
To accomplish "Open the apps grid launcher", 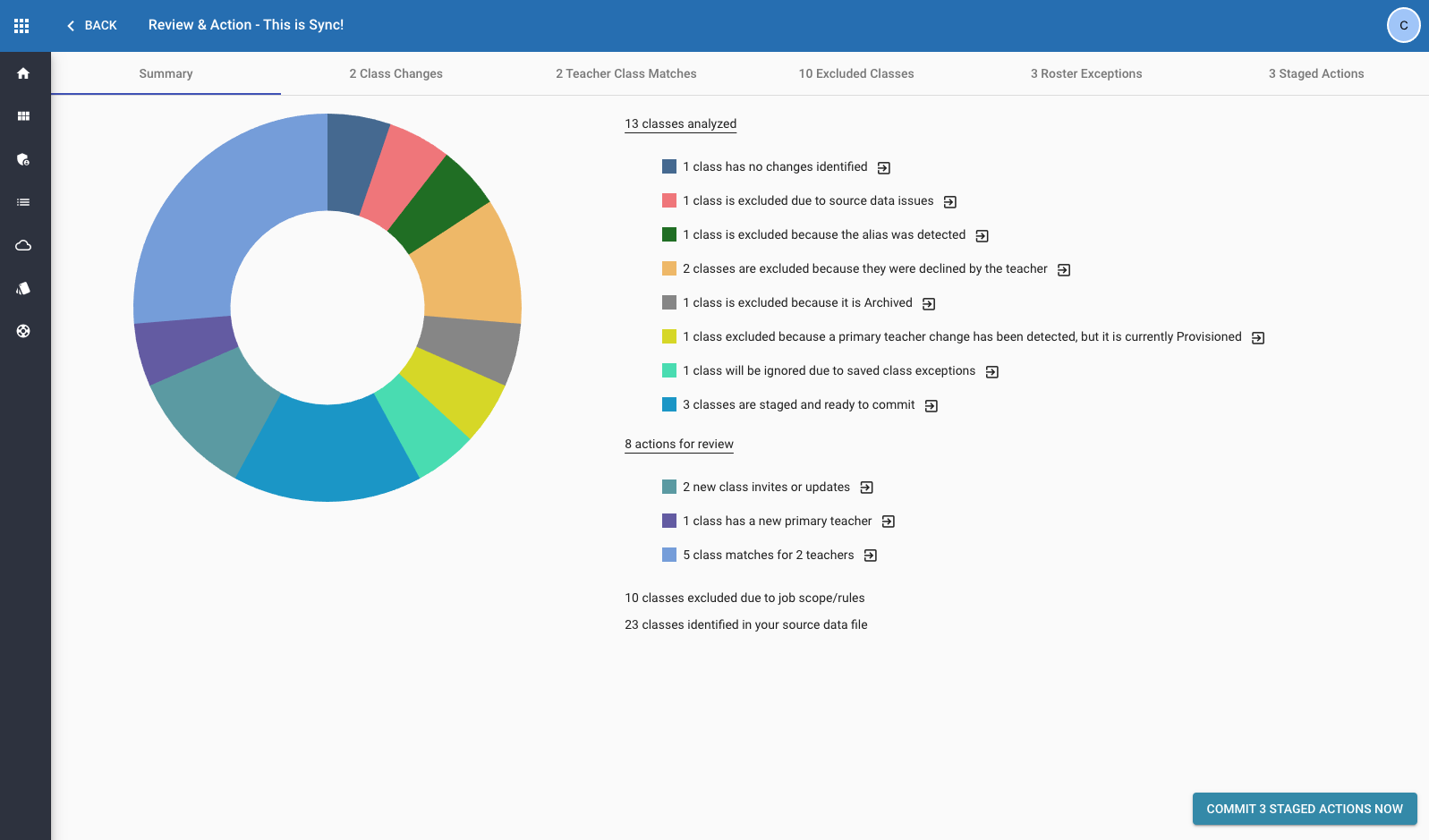I will click(21, 26).
